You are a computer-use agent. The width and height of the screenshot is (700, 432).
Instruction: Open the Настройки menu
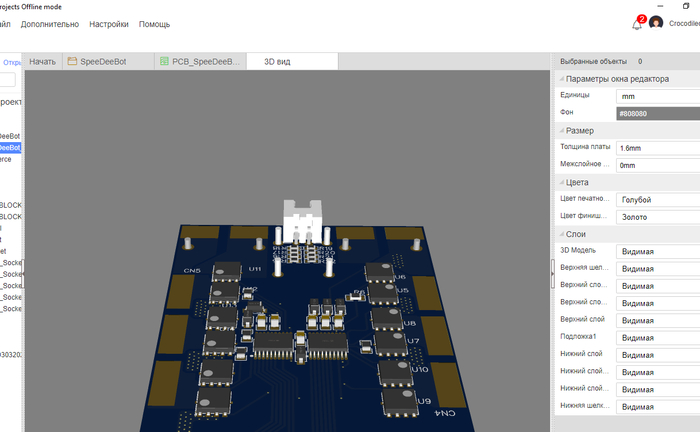point(109,24)
